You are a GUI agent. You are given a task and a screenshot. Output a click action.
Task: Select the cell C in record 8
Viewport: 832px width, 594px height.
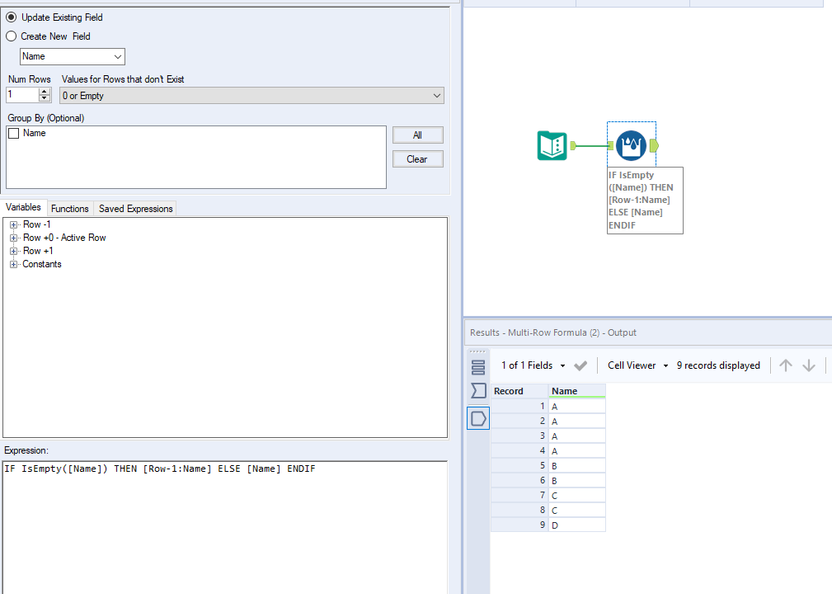[577, 510]
